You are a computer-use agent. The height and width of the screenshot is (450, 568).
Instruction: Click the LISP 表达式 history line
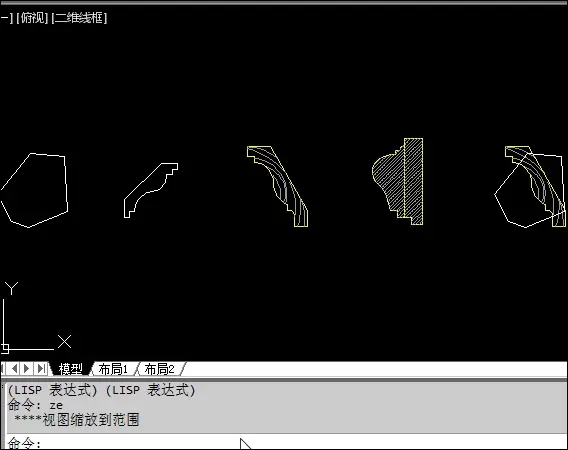pos(101,390)
